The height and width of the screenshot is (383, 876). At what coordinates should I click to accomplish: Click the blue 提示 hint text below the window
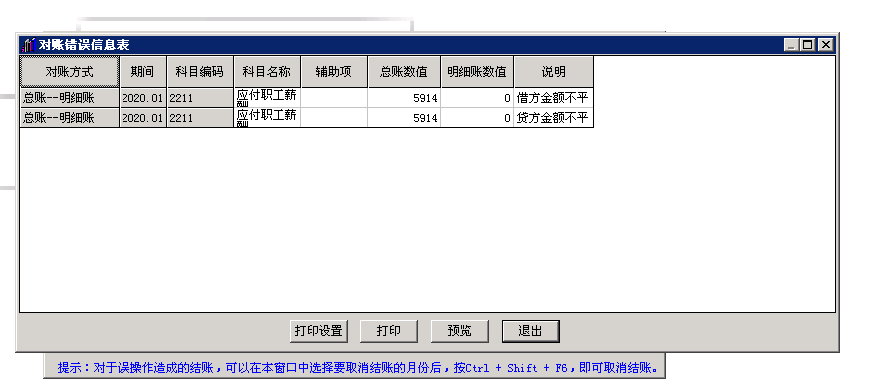[358, 368]
